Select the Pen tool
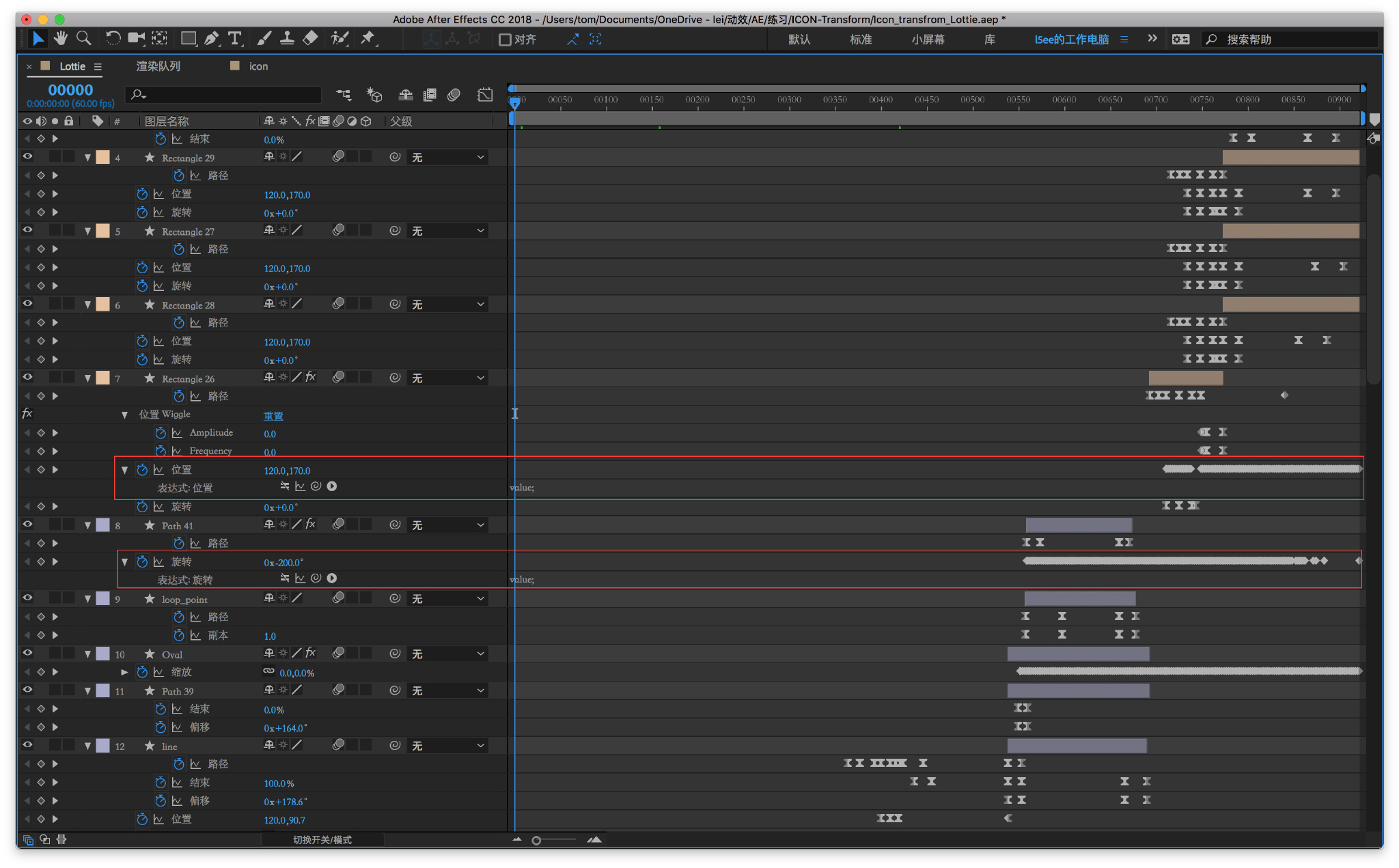Screen dimensions: 1399x868 click(212, 39)
